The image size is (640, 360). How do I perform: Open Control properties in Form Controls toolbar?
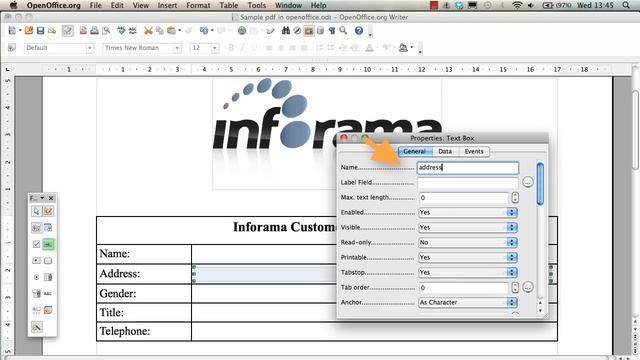coord(36,227)
